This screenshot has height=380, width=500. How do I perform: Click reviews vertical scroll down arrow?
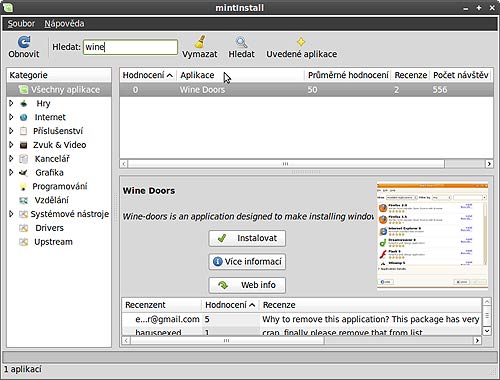click(487, 331)
